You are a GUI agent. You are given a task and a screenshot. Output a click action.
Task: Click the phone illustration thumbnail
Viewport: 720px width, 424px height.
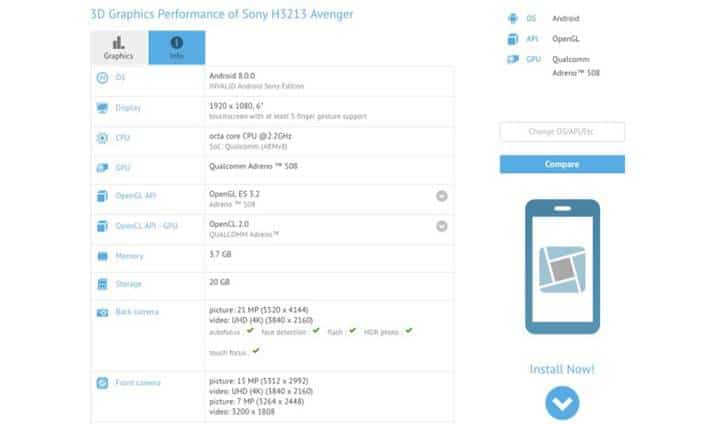[x=562, y=266]
